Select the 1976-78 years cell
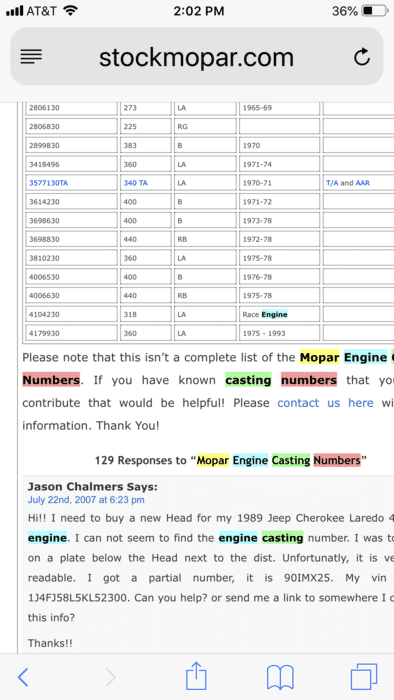 [279, 277]
